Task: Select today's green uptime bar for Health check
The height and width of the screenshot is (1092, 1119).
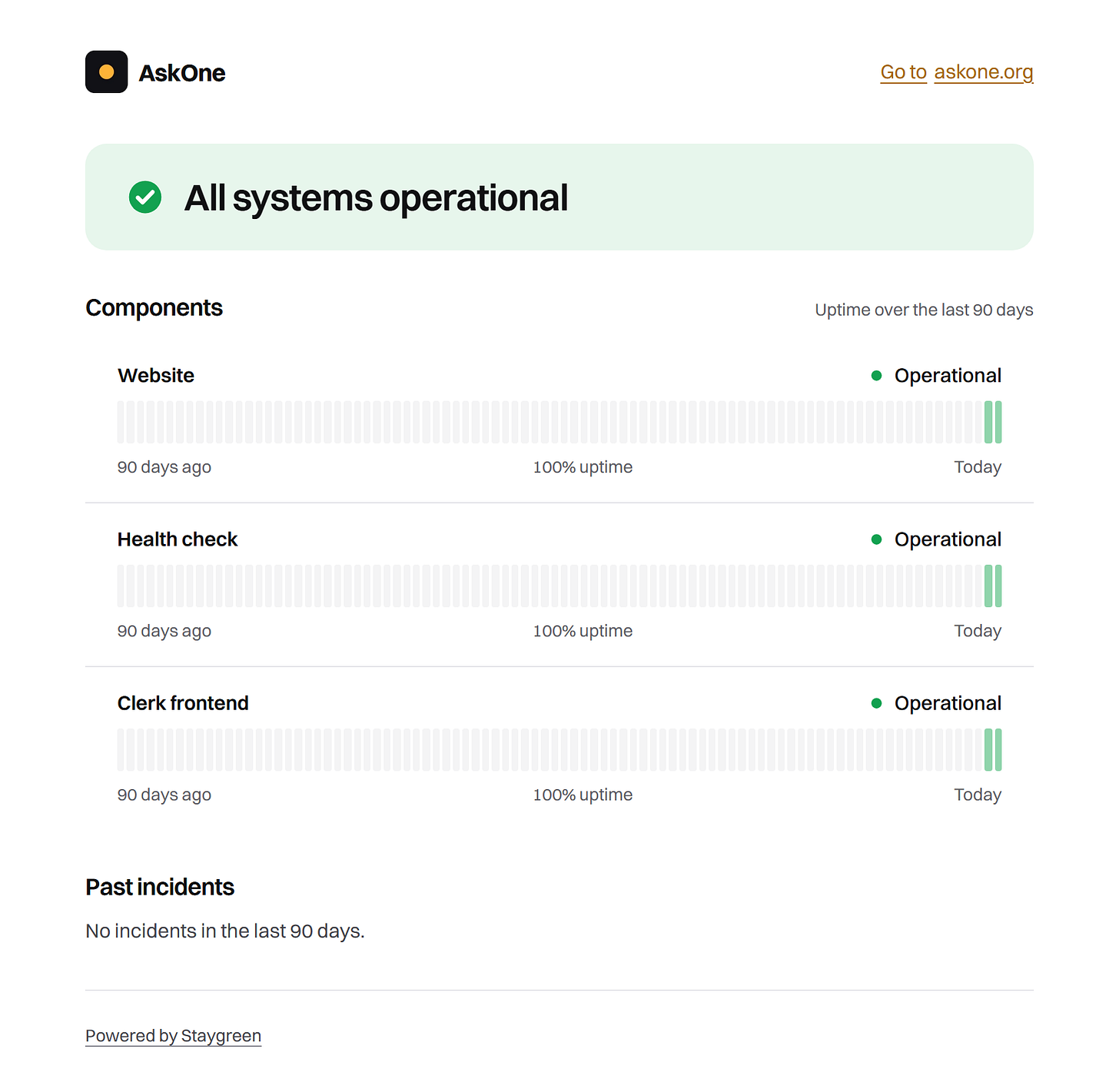Action: (x=998, y=586)
